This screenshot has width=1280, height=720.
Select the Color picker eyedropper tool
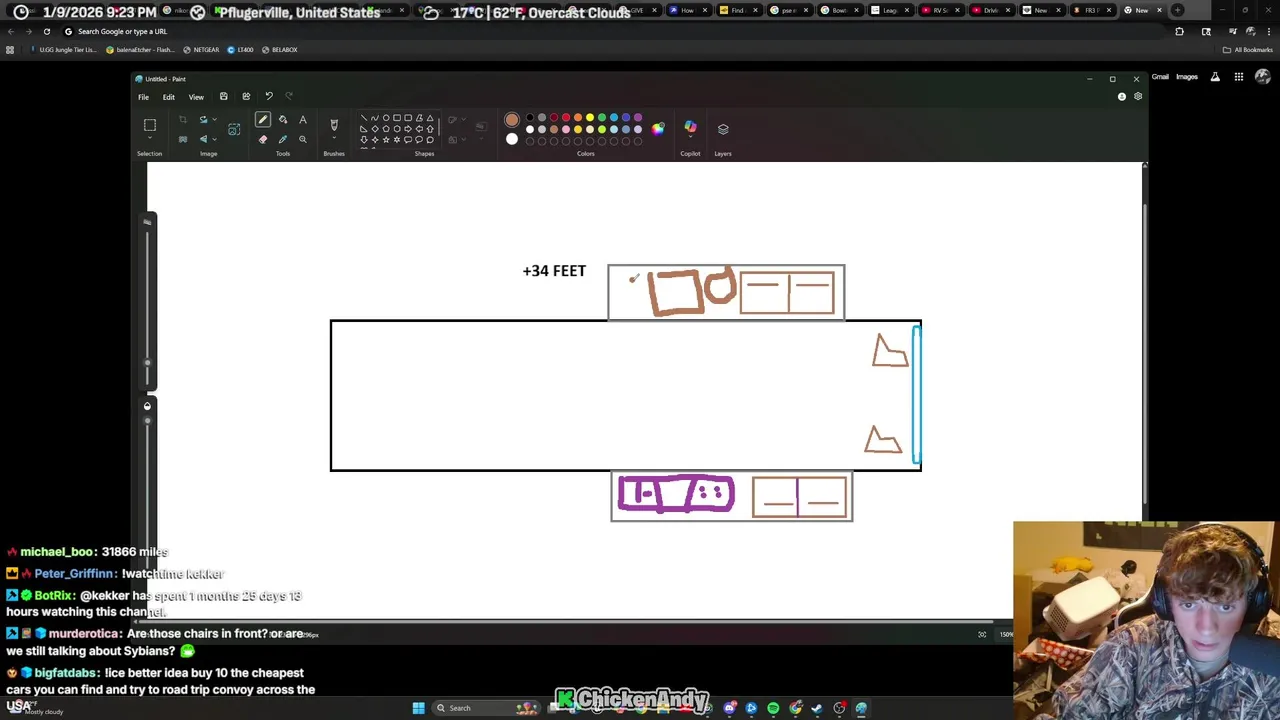pyautogui.click(x=283, y=139)
